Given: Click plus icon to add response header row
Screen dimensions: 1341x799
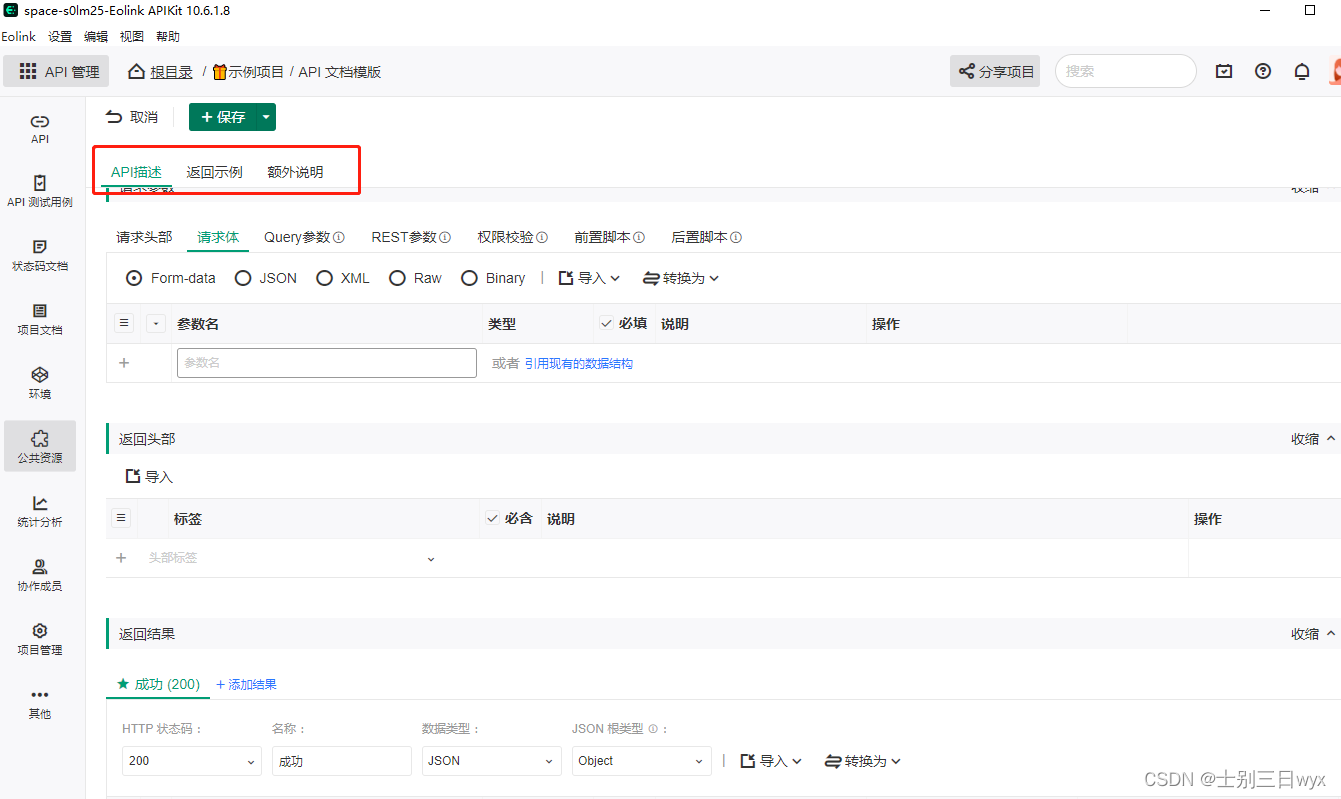Looking at the screenshot, I should [121, 558].
